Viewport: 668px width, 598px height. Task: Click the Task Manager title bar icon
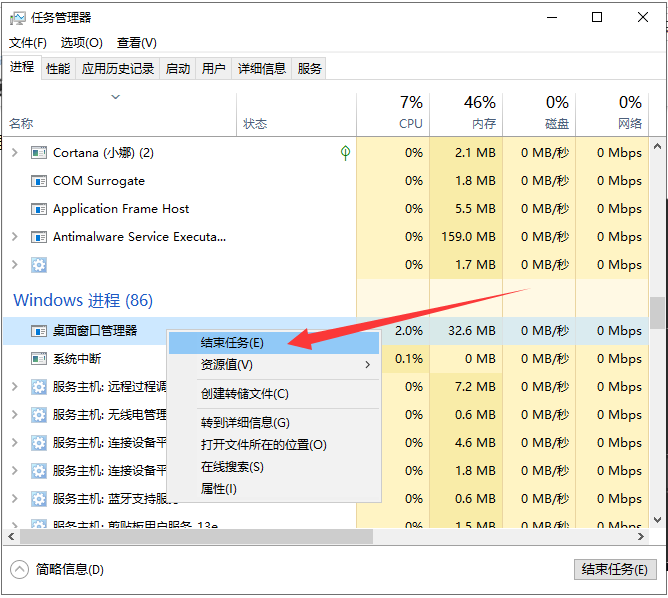18,17
